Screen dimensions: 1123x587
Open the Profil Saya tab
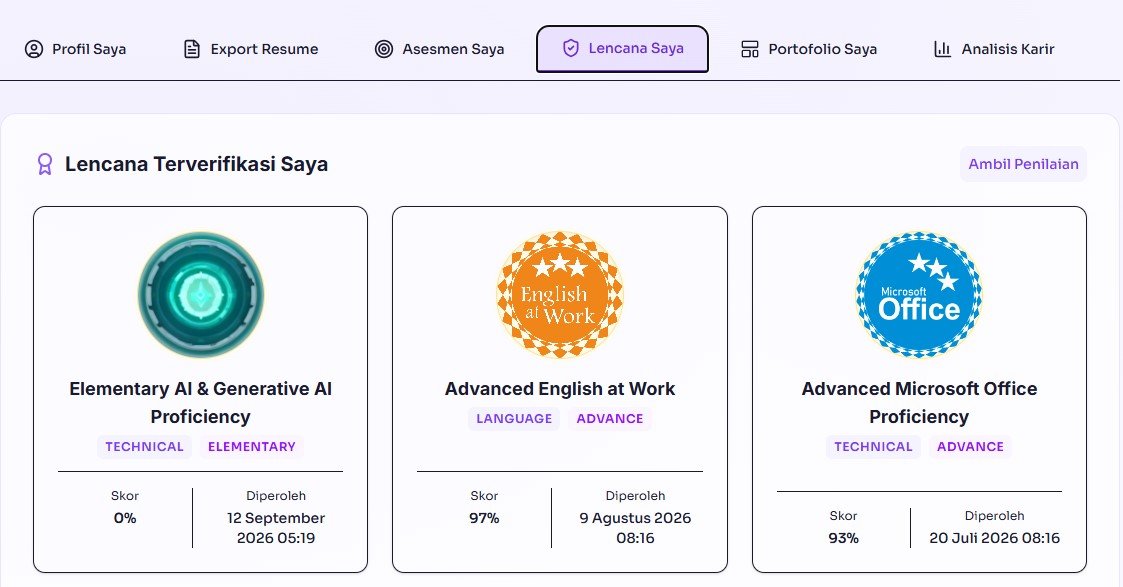coord(75,49)
